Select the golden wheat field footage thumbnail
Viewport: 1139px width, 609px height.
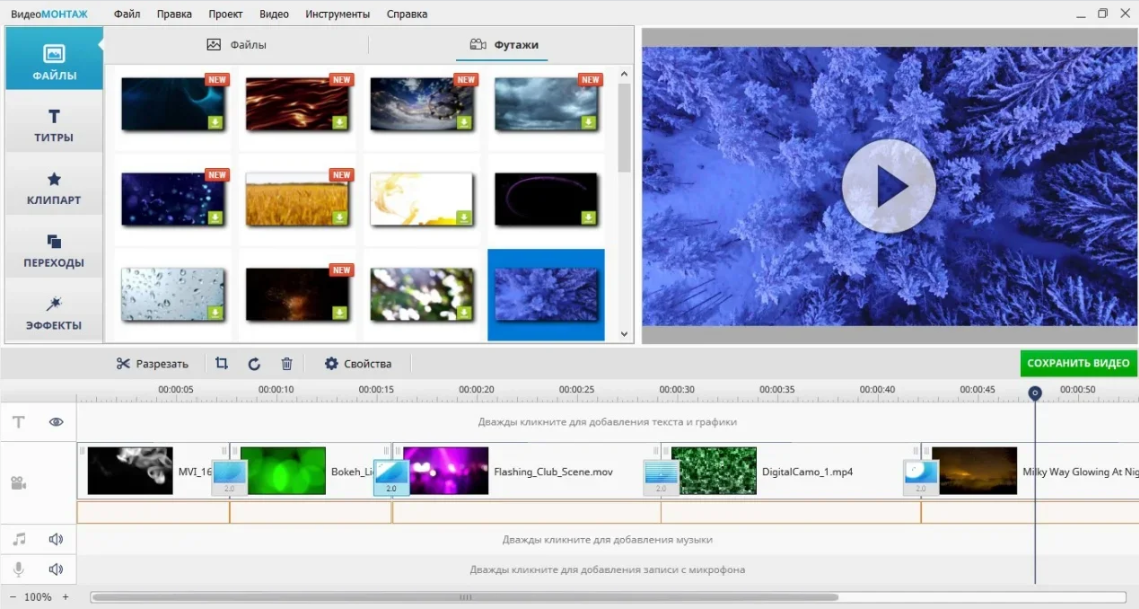pos(295,198)
